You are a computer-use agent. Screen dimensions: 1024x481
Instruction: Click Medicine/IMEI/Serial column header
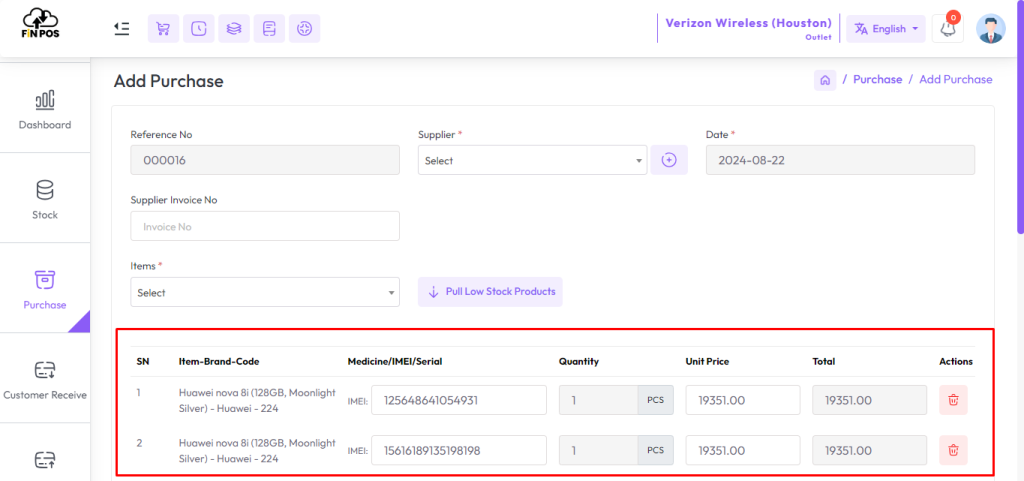pos(395,362)
